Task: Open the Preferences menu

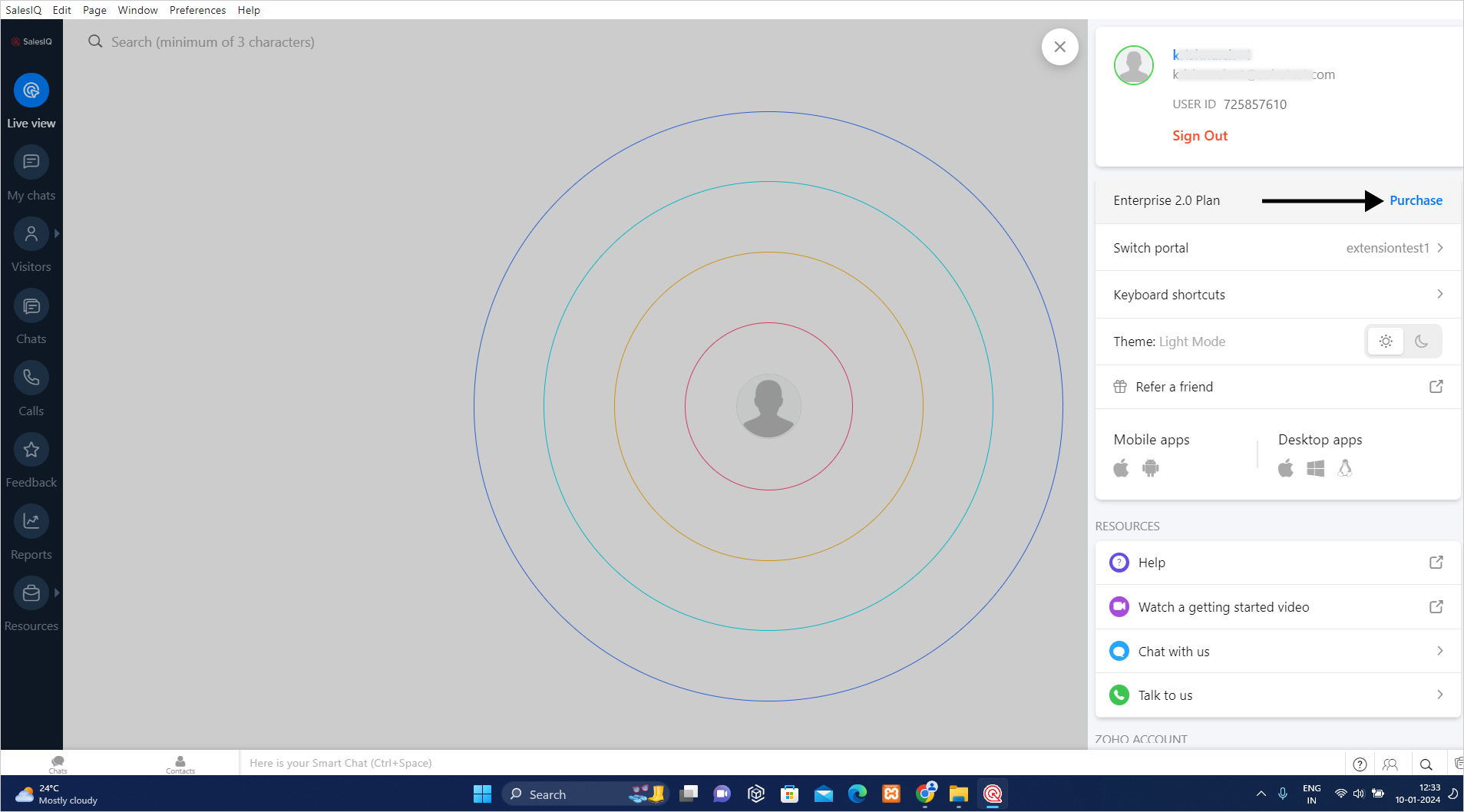Action: click(197, 10)
